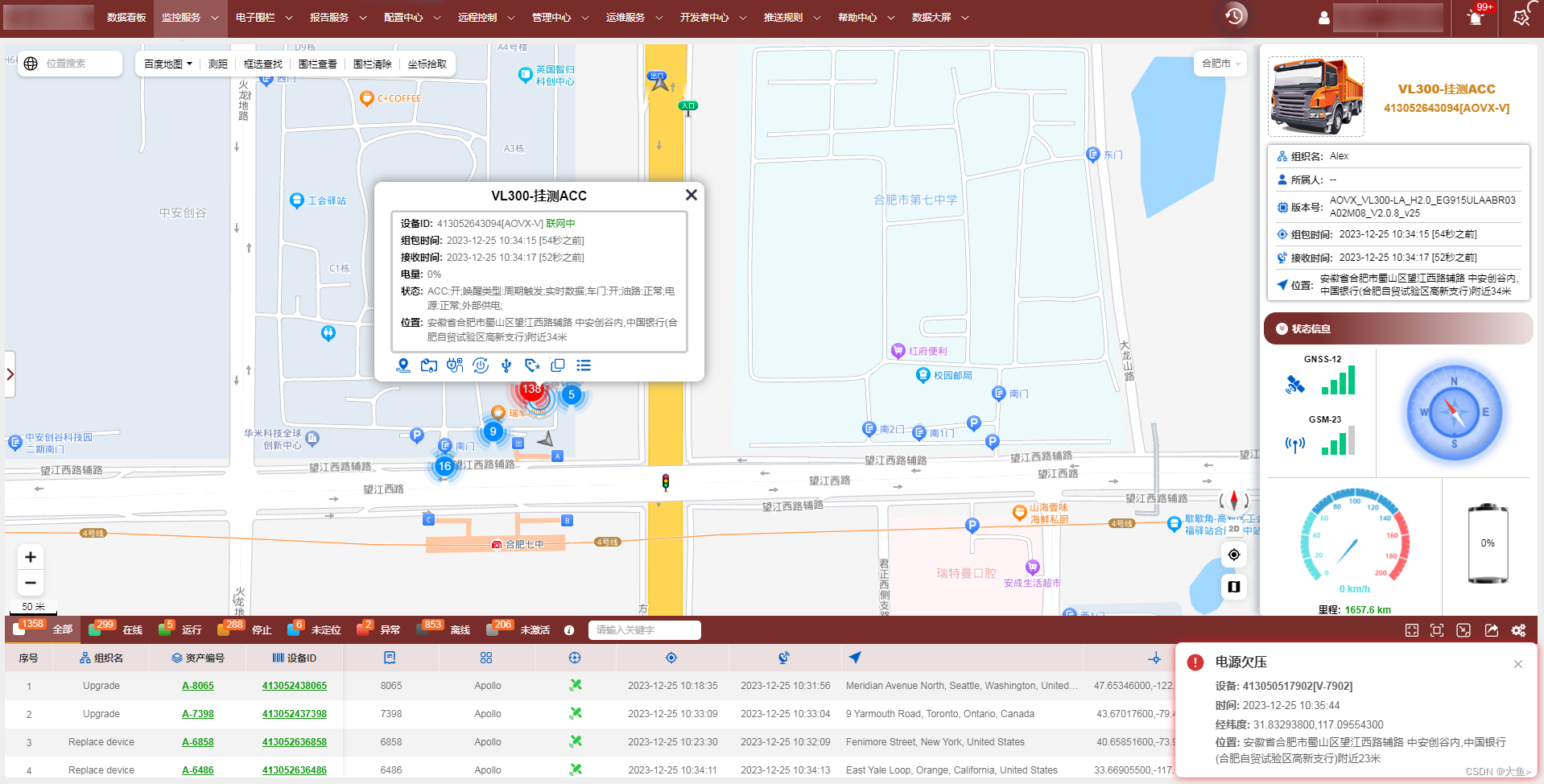Open the notification bell with 99+ badge
1544x784 pixels.
1476,17
